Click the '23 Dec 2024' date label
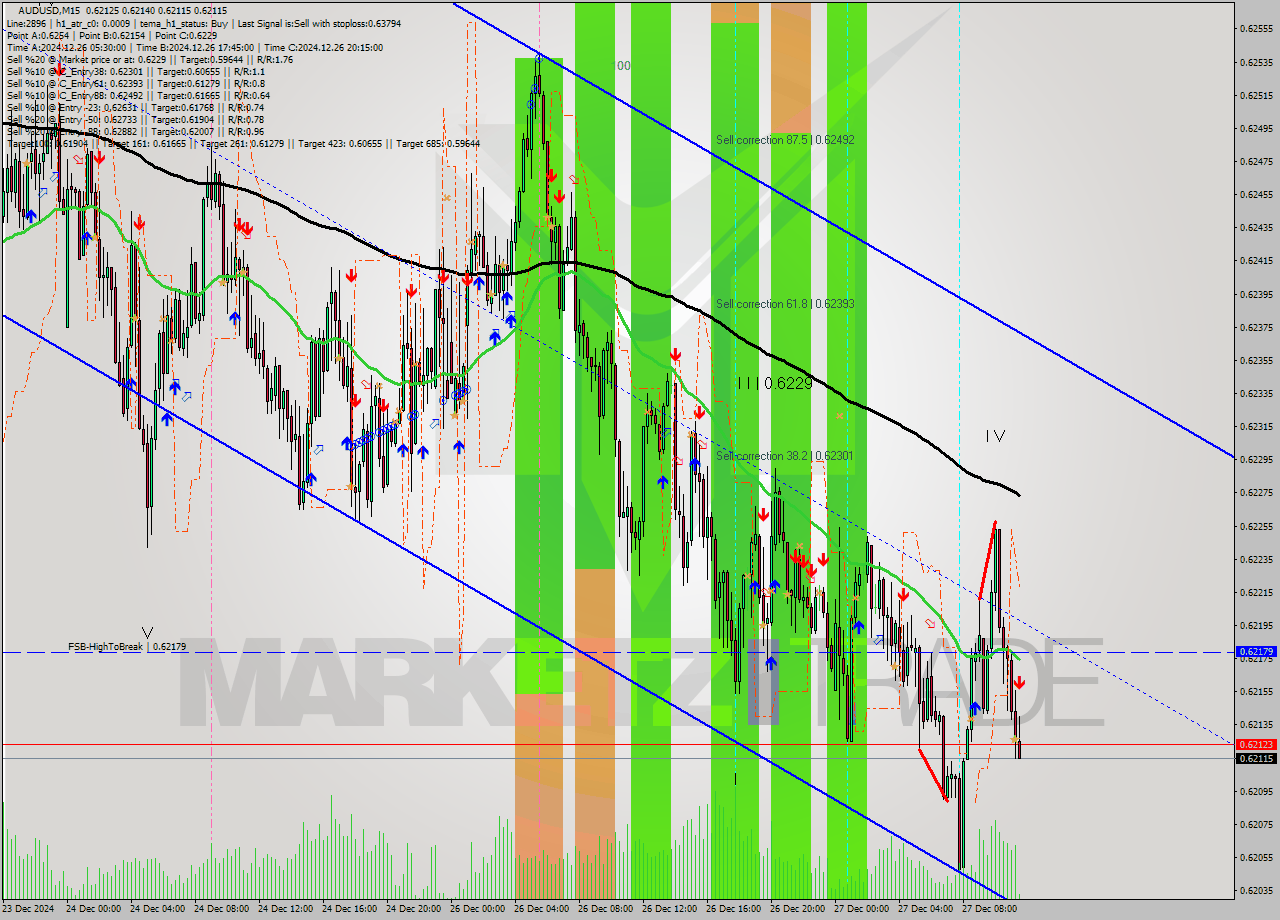 pos(28,909)
